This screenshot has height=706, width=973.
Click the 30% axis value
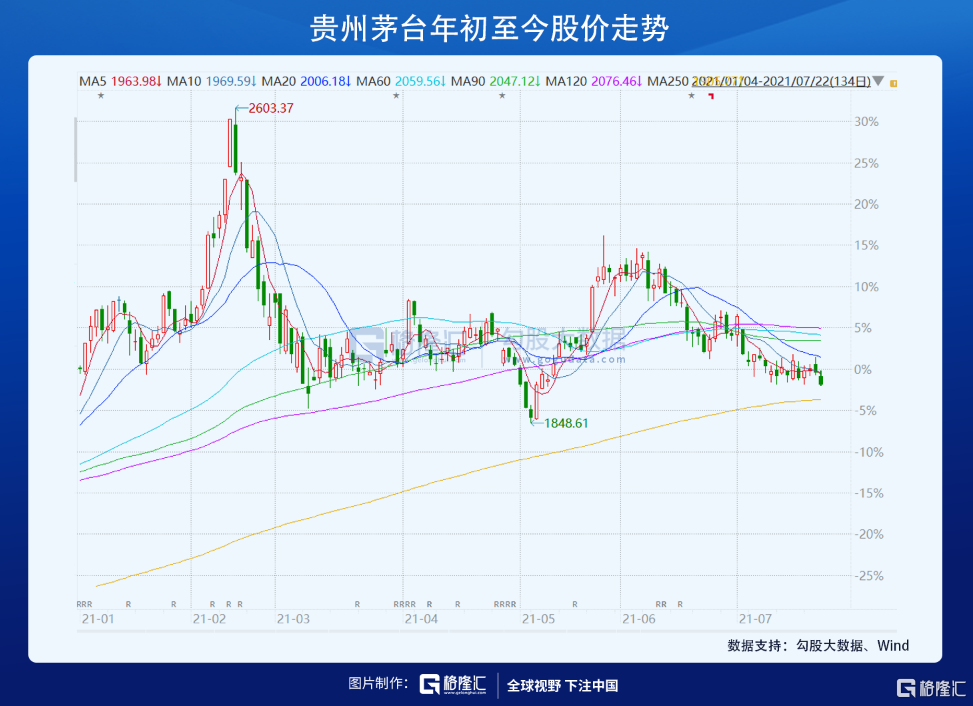click(866, 122)
